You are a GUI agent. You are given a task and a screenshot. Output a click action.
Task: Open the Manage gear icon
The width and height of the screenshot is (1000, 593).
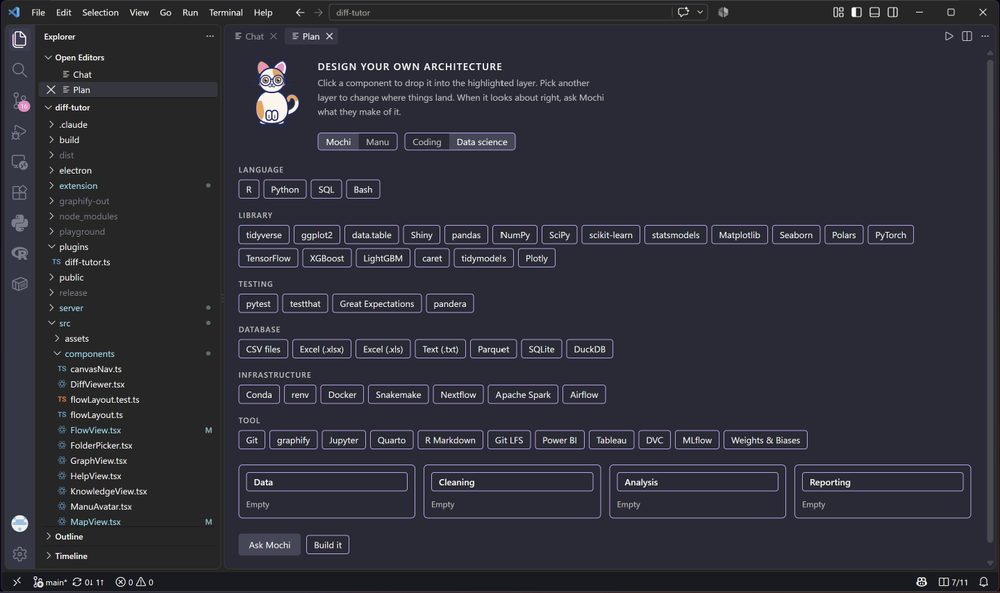click(x=19, y=554)
